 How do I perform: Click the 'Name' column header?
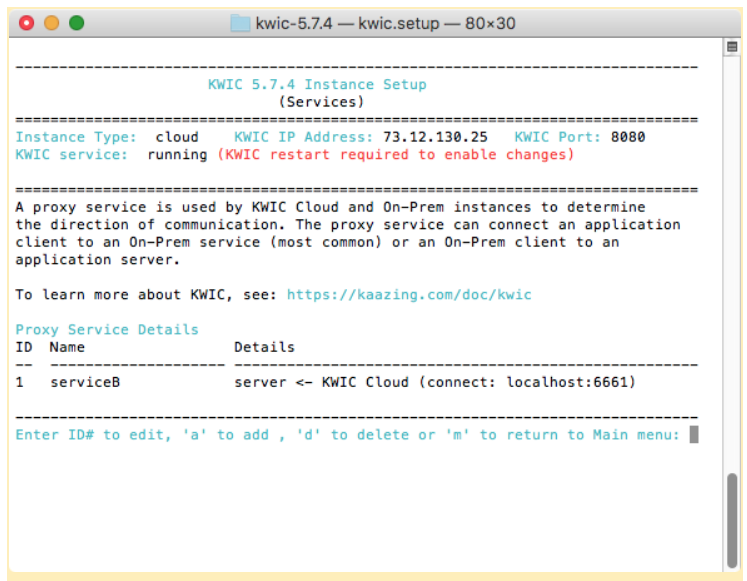coord(67,347)
